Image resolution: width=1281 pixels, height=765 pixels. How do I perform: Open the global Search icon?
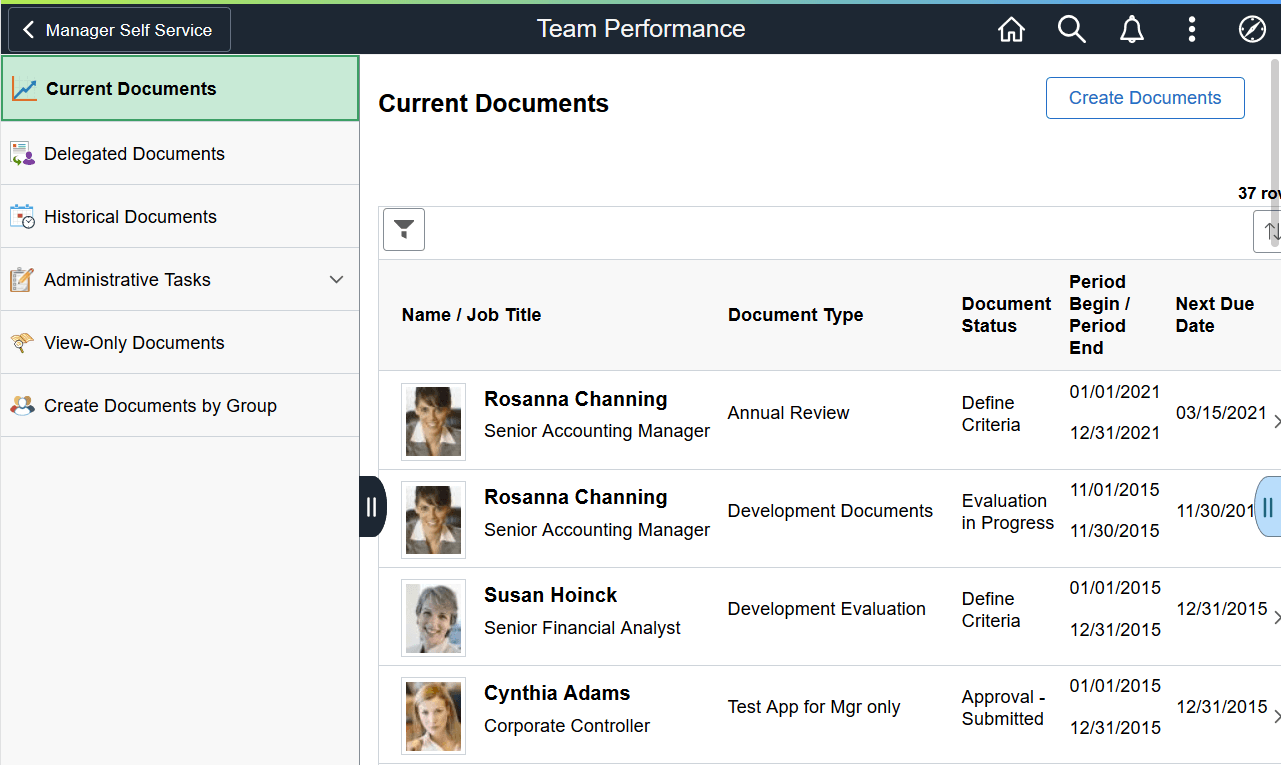1071,29
